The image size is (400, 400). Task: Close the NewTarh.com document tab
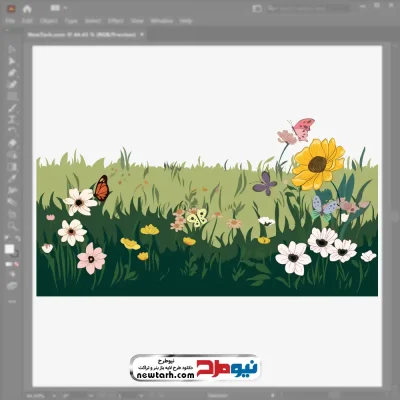(x=142, y=34)
